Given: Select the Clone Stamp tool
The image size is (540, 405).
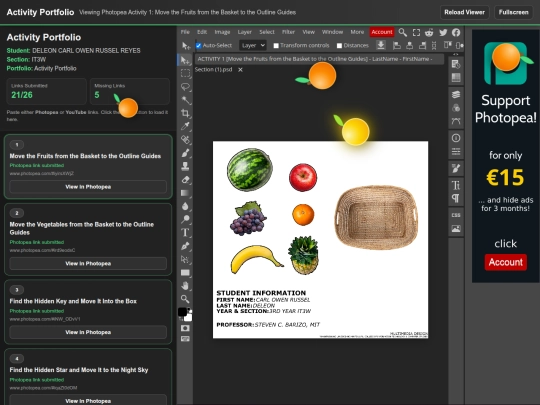Looking at the screenshot, I should point(185,166).
